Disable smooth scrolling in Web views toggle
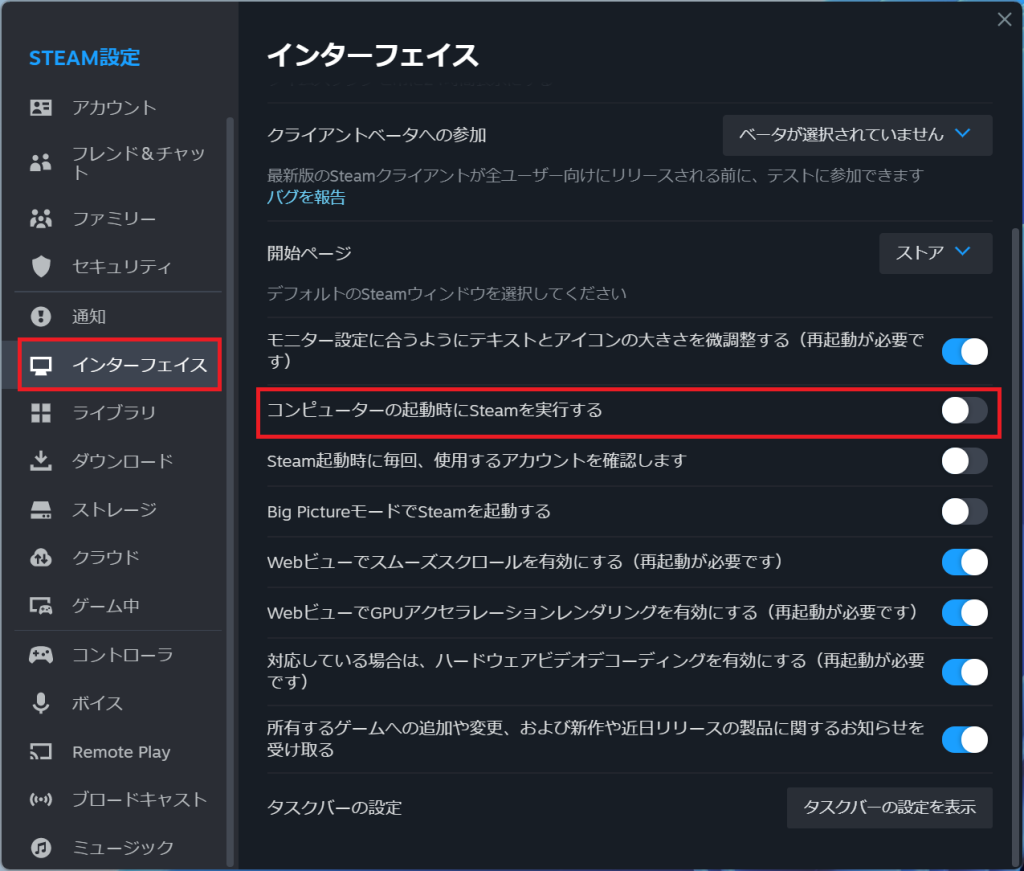The width and height of the screenshot is (1024, 871). point(964,562)
